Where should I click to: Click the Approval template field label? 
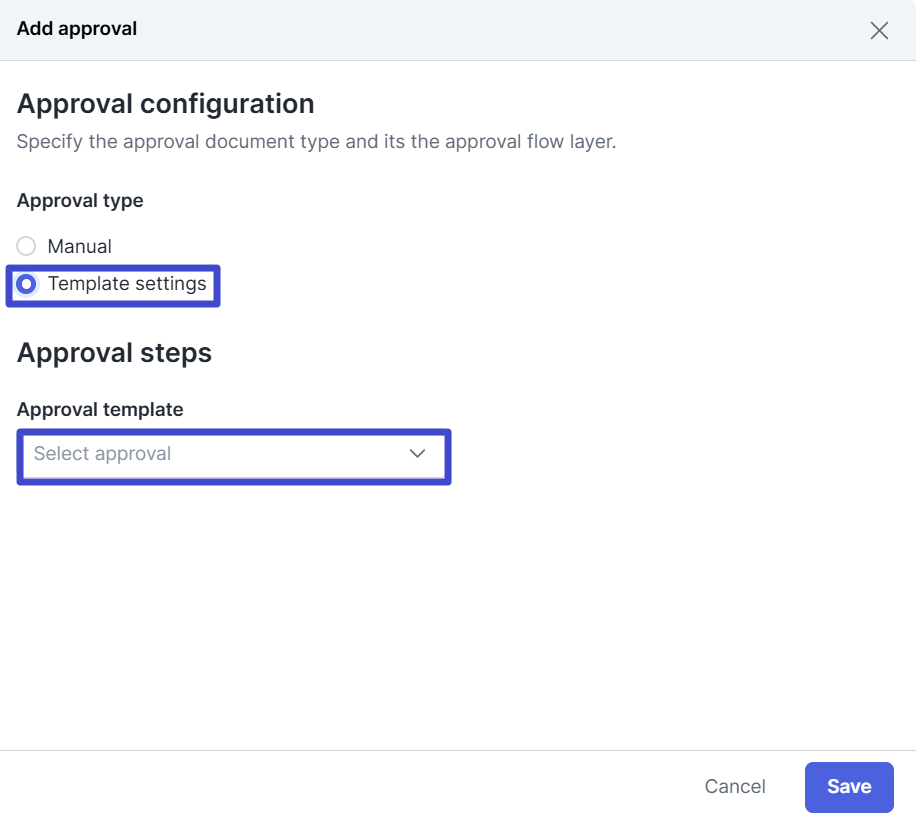point(100,410)
